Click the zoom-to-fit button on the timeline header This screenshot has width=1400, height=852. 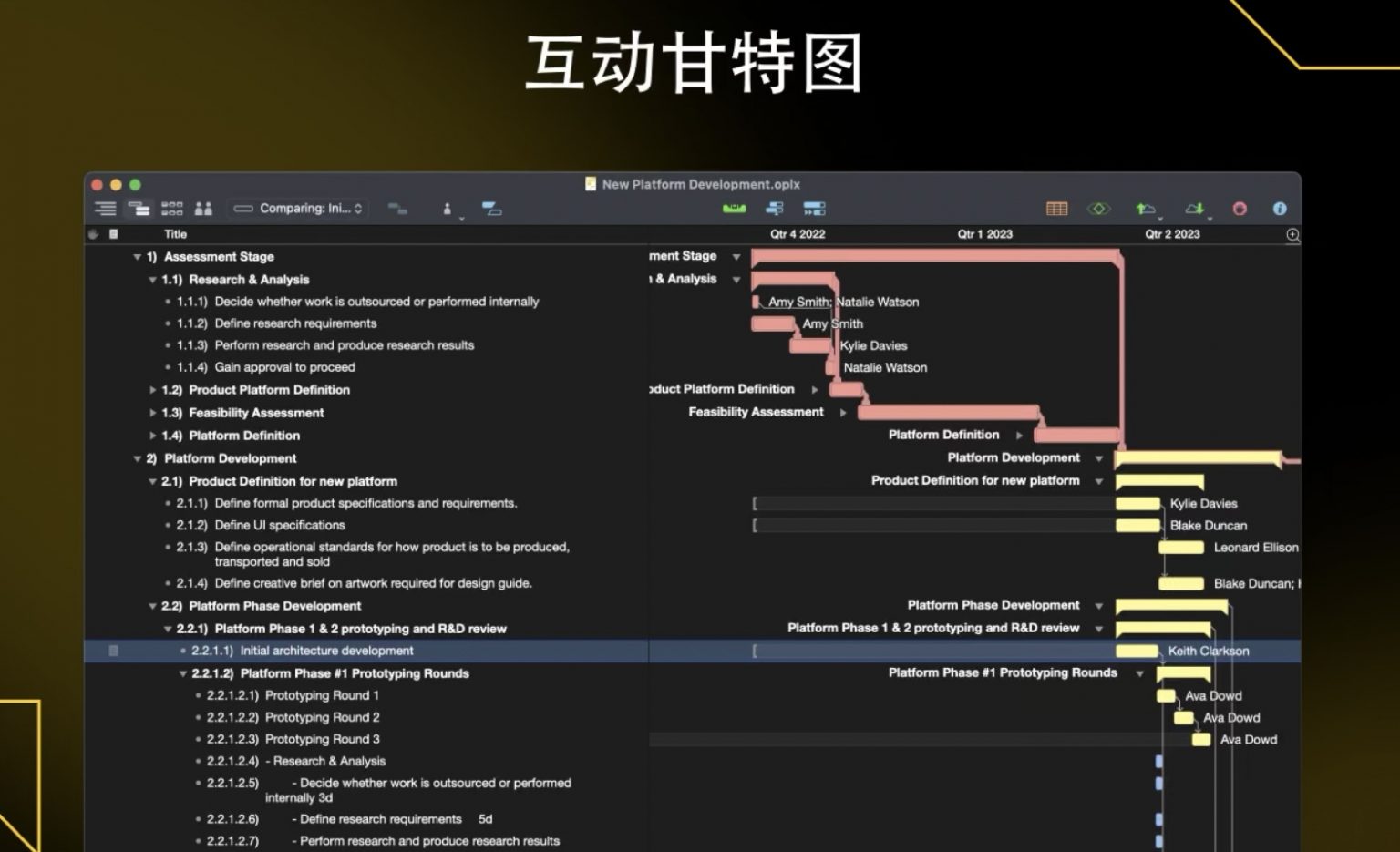1292,234
